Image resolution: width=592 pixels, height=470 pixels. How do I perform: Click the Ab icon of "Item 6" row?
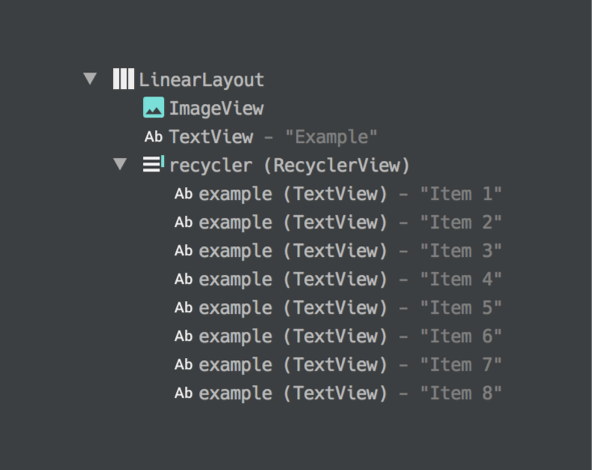(x=183, y=336)
